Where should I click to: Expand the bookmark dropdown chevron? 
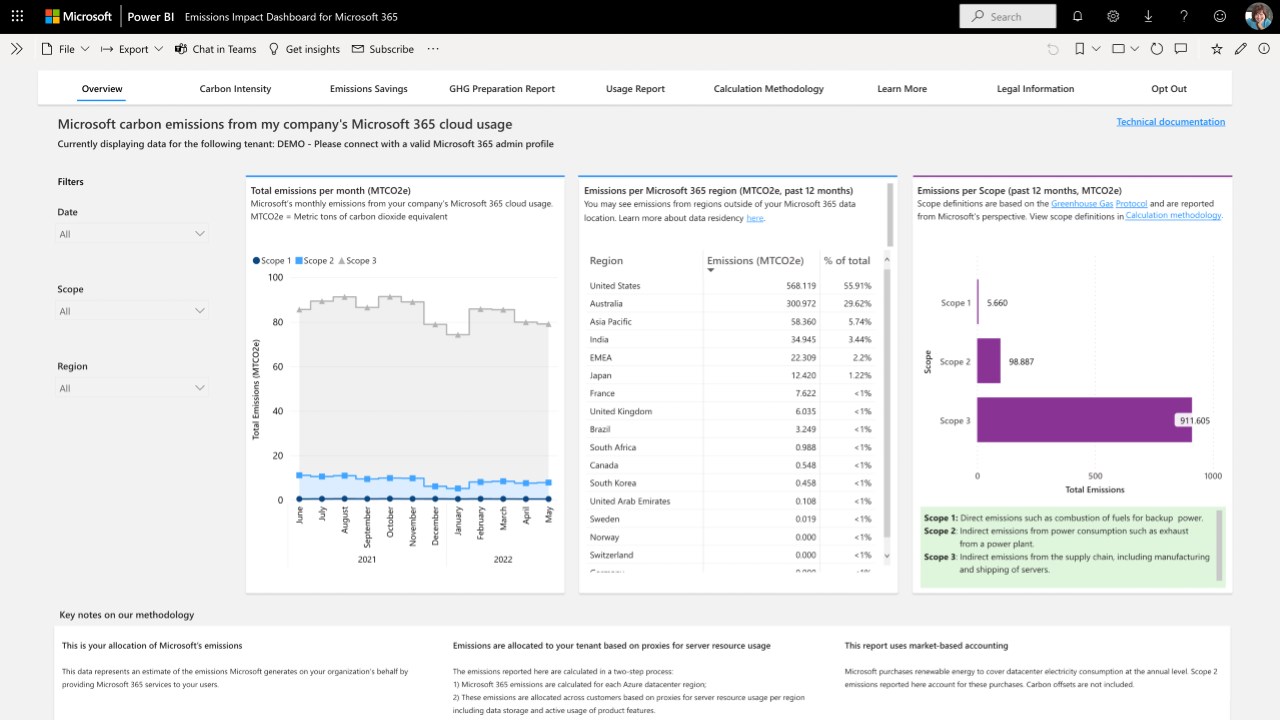pos(1096,49)
